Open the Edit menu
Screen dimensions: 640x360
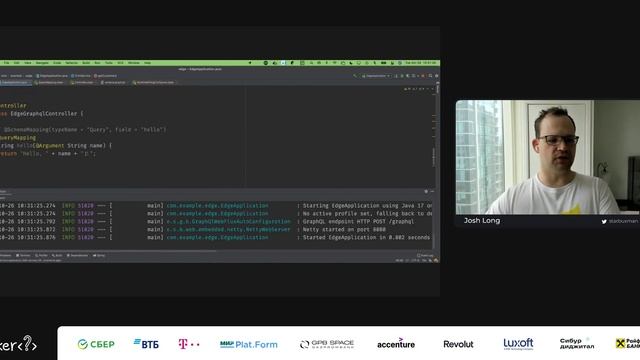click(x=16, y=63)
